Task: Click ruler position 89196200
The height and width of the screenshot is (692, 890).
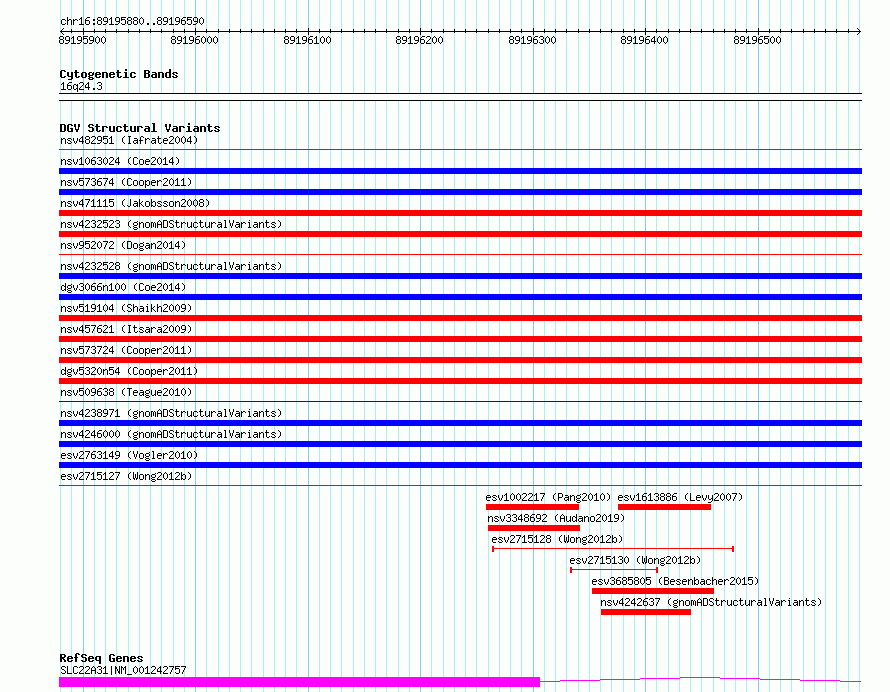Action: click(x=419, y=40)
